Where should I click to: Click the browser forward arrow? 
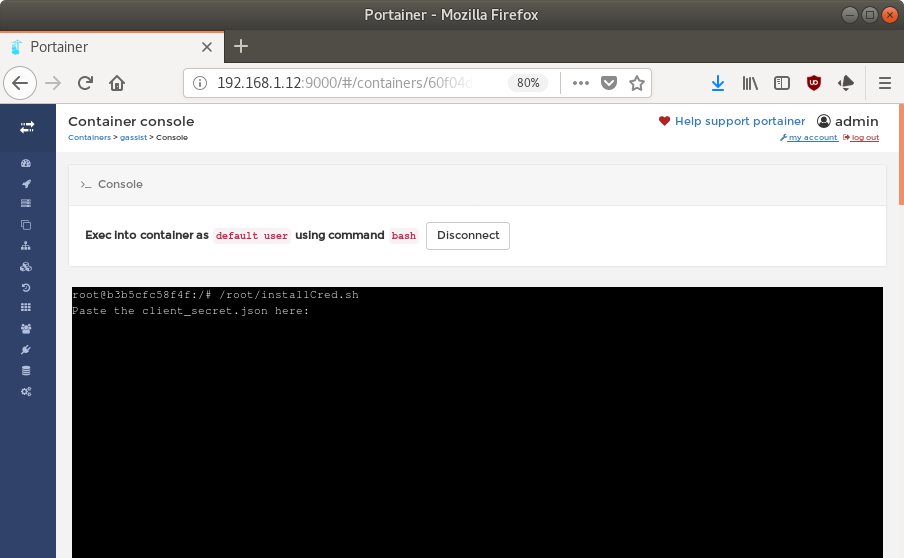53,83
